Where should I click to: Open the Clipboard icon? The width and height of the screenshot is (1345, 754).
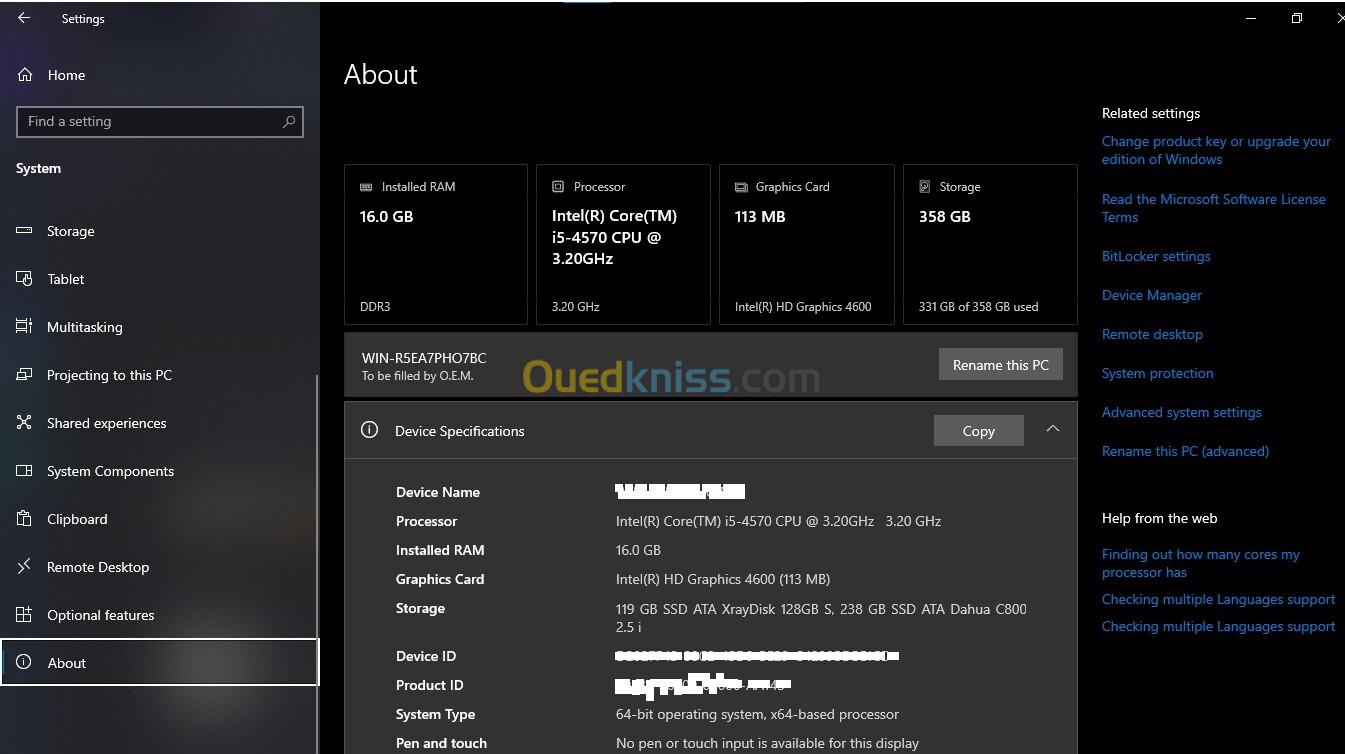click(25, 519)
